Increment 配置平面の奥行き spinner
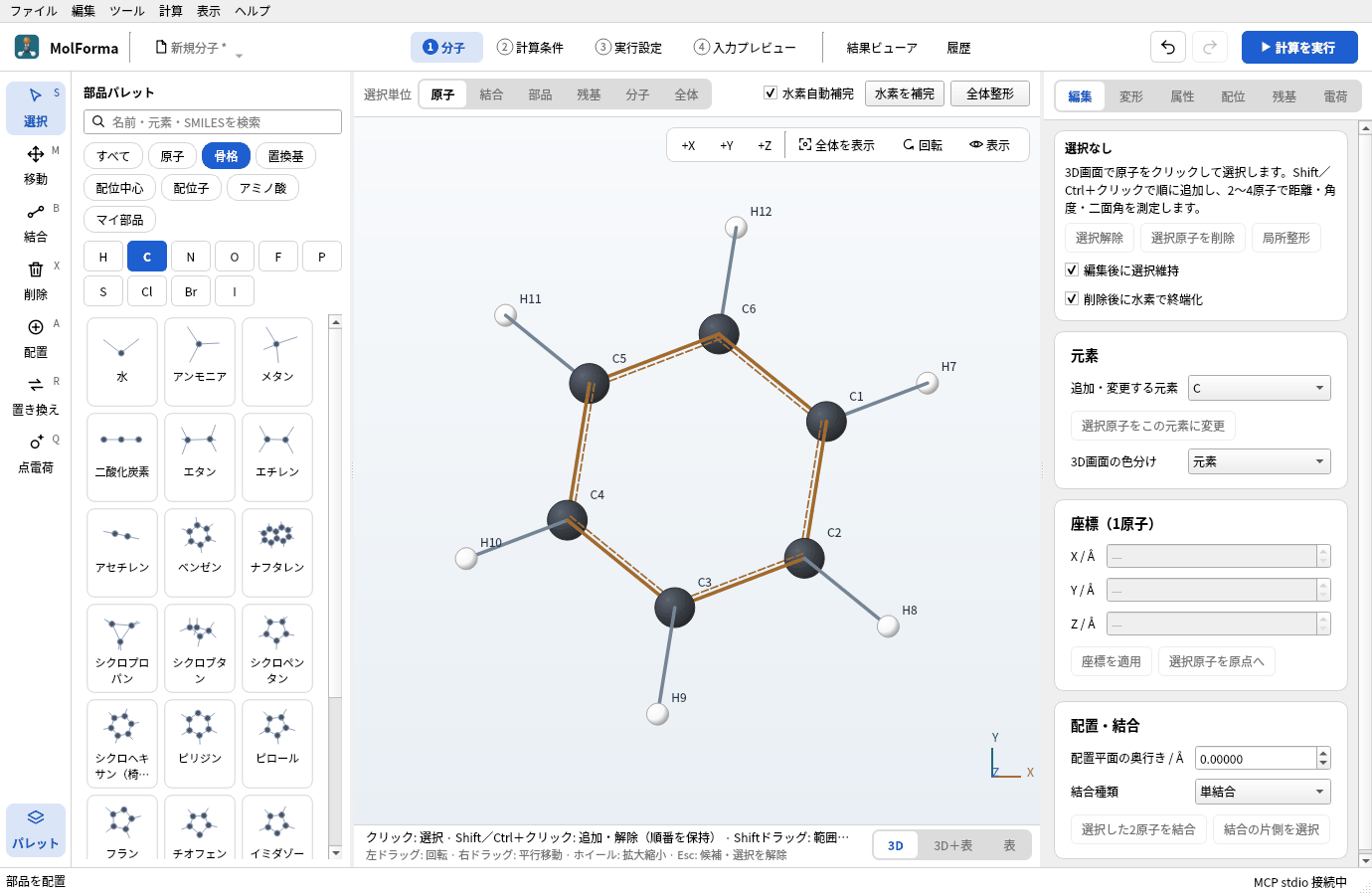Viewport: 1372px width, 895px height. click(x=1323, y=753)
